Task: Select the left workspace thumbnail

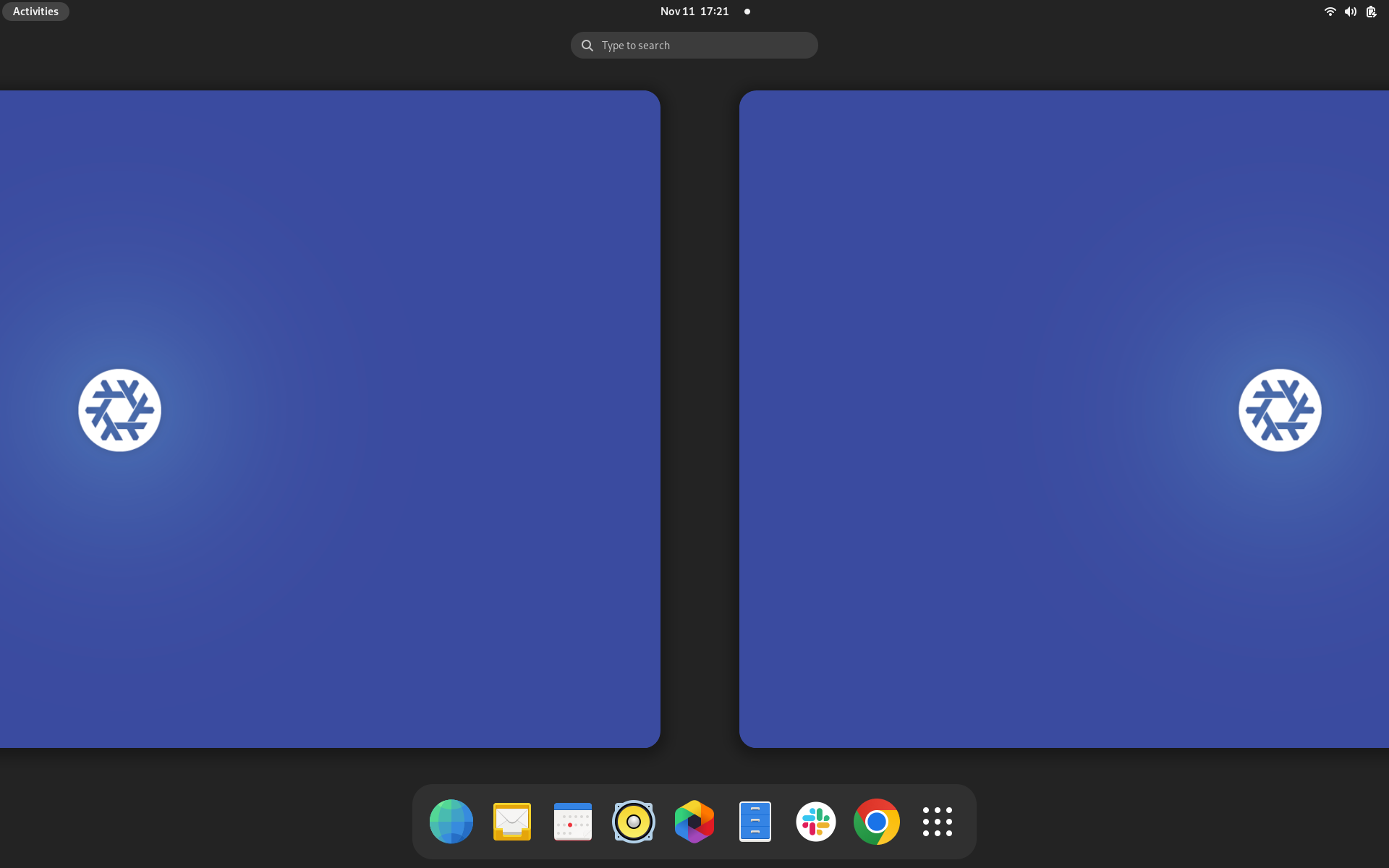Action: [x=329, y=419]
